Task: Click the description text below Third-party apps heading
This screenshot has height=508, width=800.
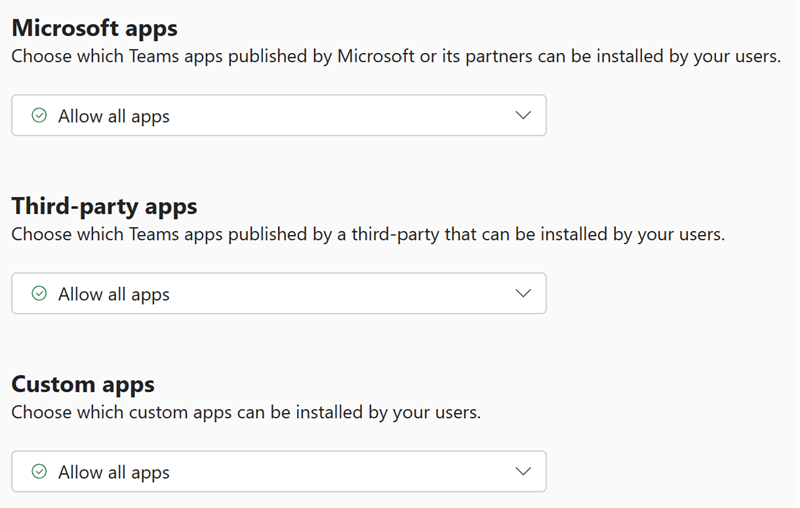Action: [368, 235]
